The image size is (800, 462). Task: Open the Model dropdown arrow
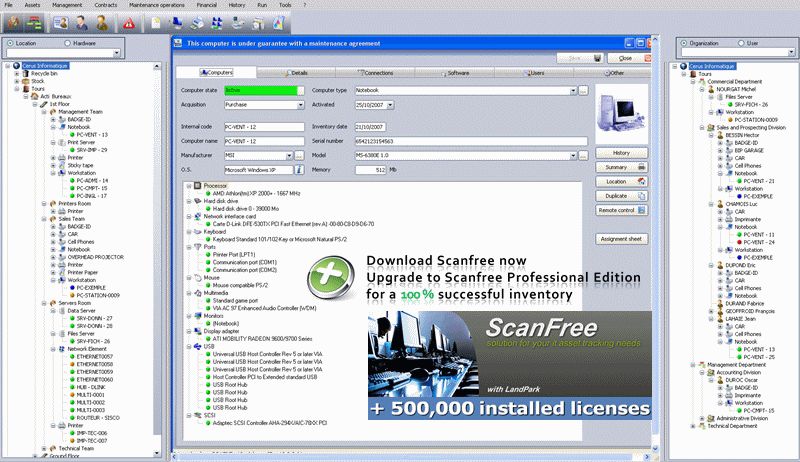[573, 156]
